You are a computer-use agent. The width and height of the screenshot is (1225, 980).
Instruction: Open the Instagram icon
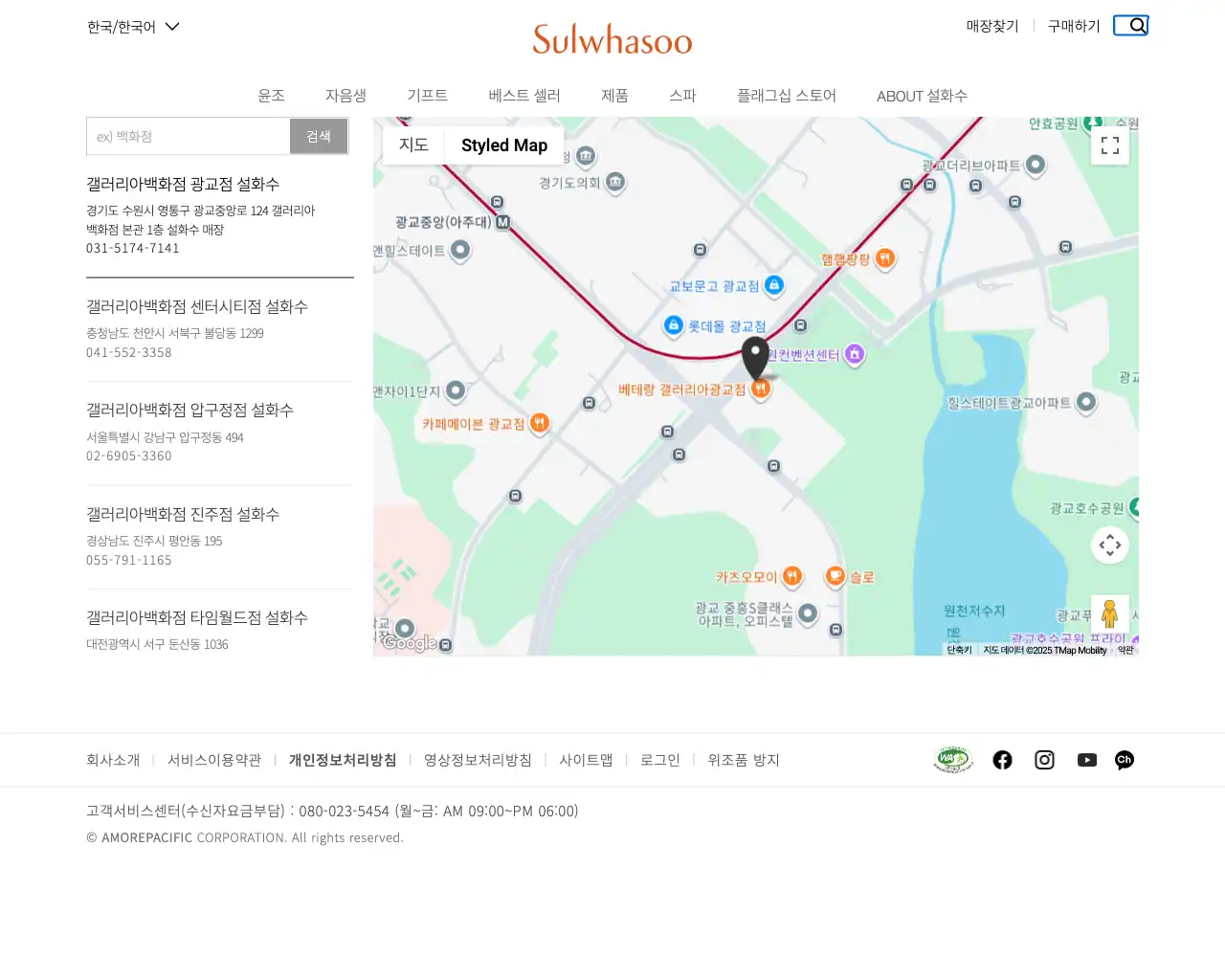1044,760
